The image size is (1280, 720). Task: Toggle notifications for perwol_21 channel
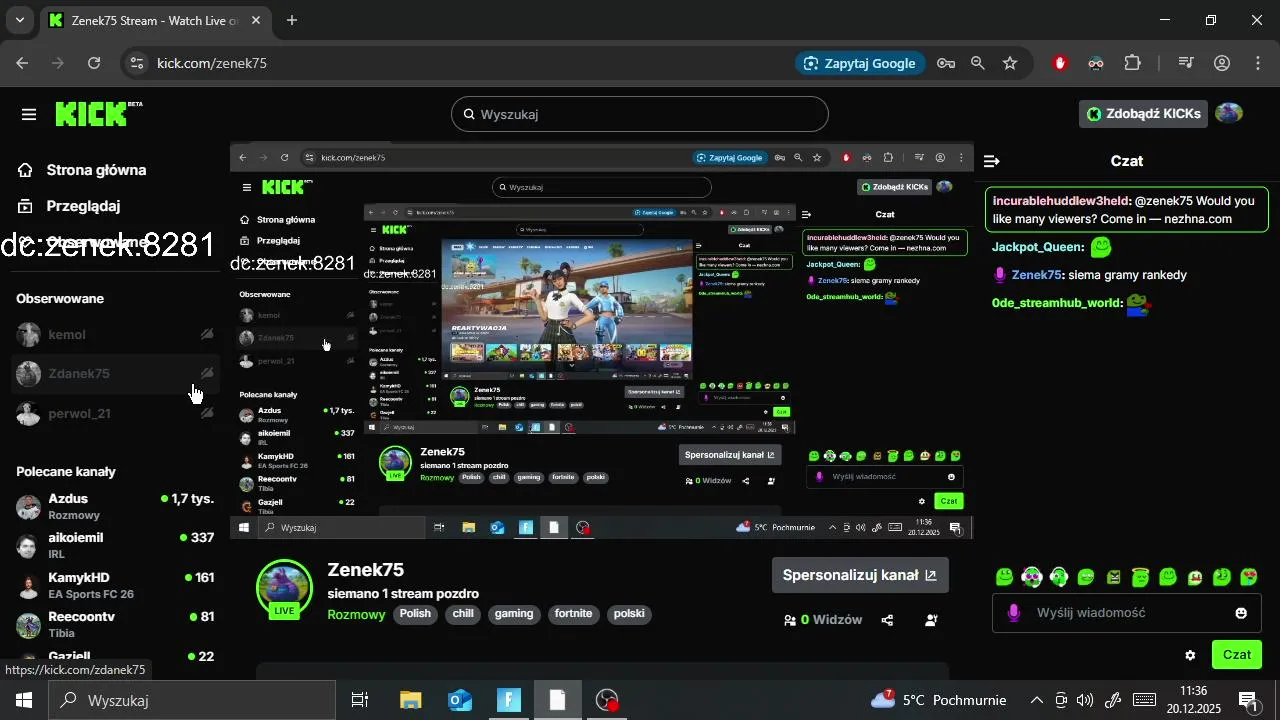(x=207, y=413)
